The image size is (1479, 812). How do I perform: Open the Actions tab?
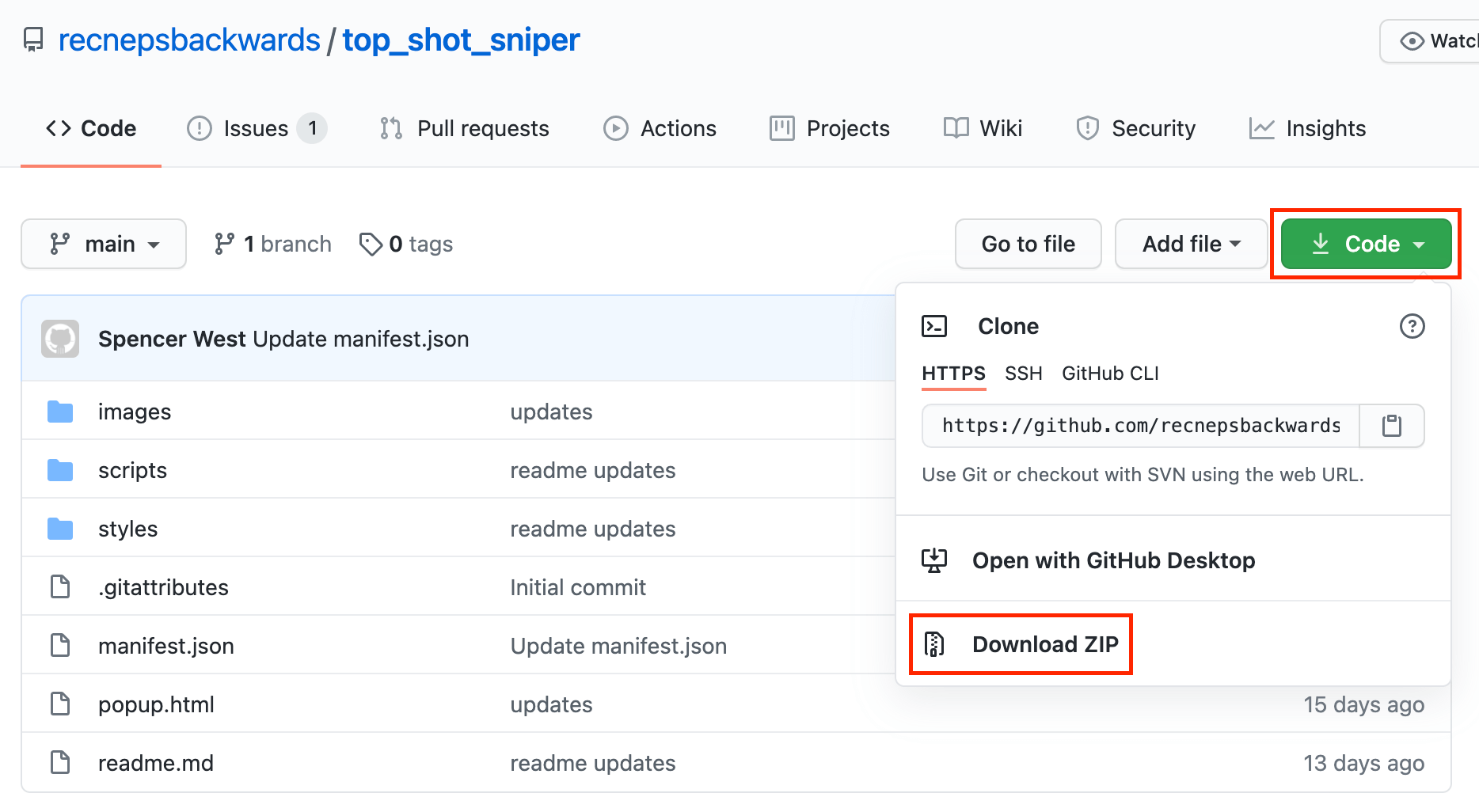pos(660,128)
